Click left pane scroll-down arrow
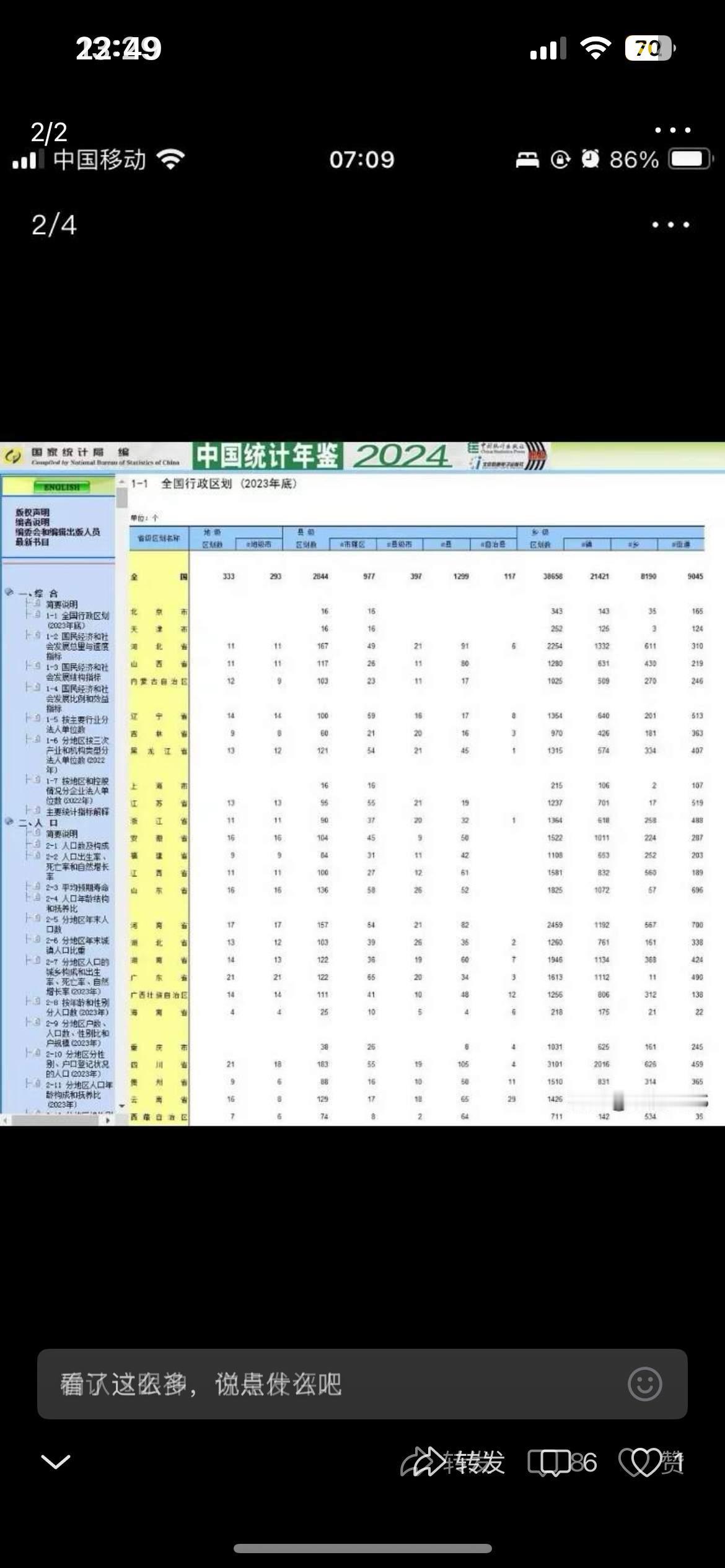The image size is (725, 1568). (122, 1105)
